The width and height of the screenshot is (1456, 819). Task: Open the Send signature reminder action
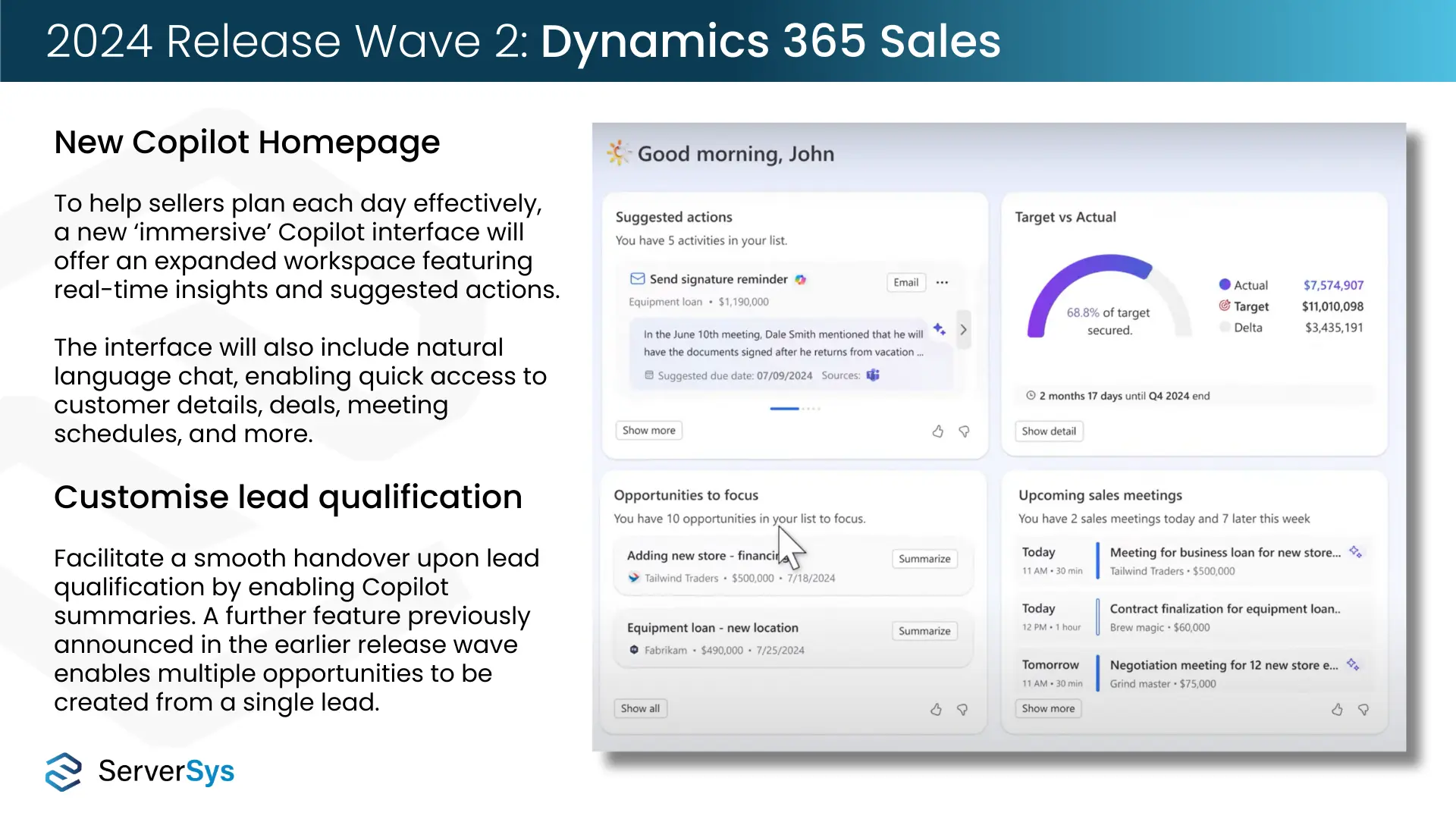[x=719, y=279]
